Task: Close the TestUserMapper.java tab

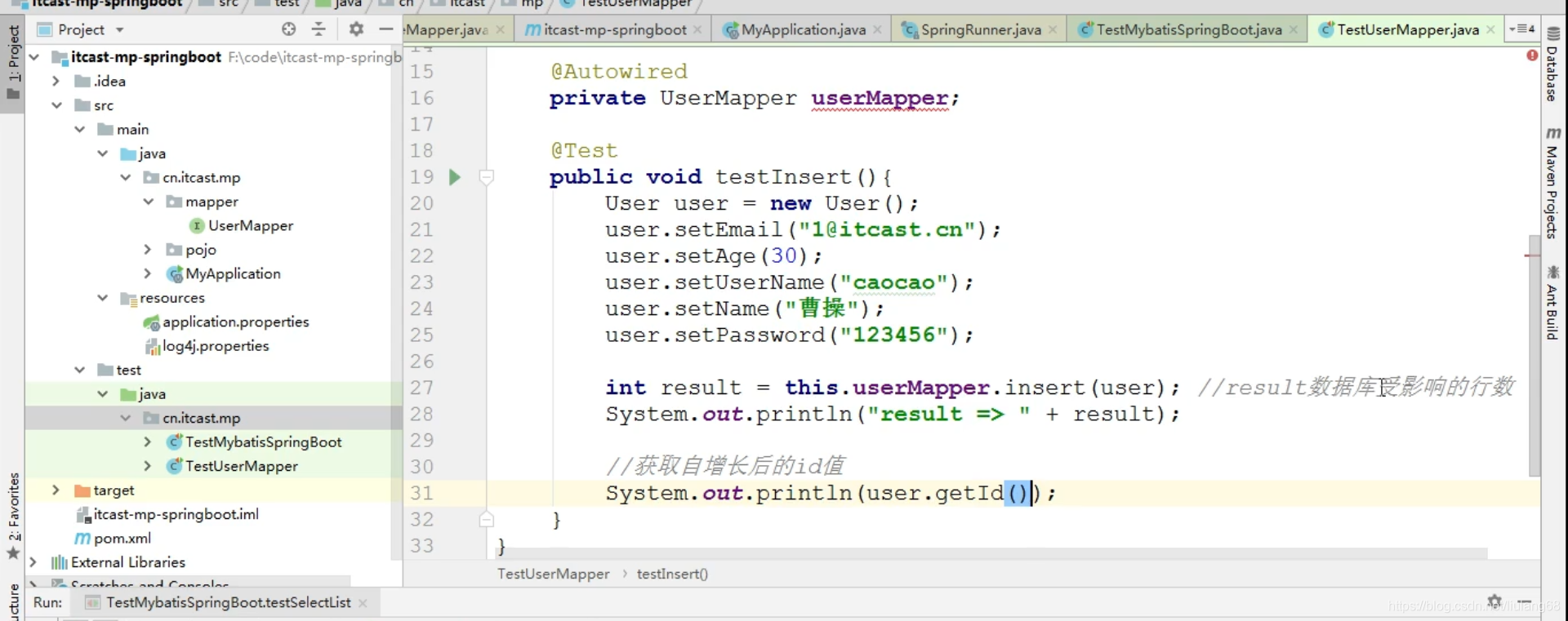Action: pos(1490,30)
